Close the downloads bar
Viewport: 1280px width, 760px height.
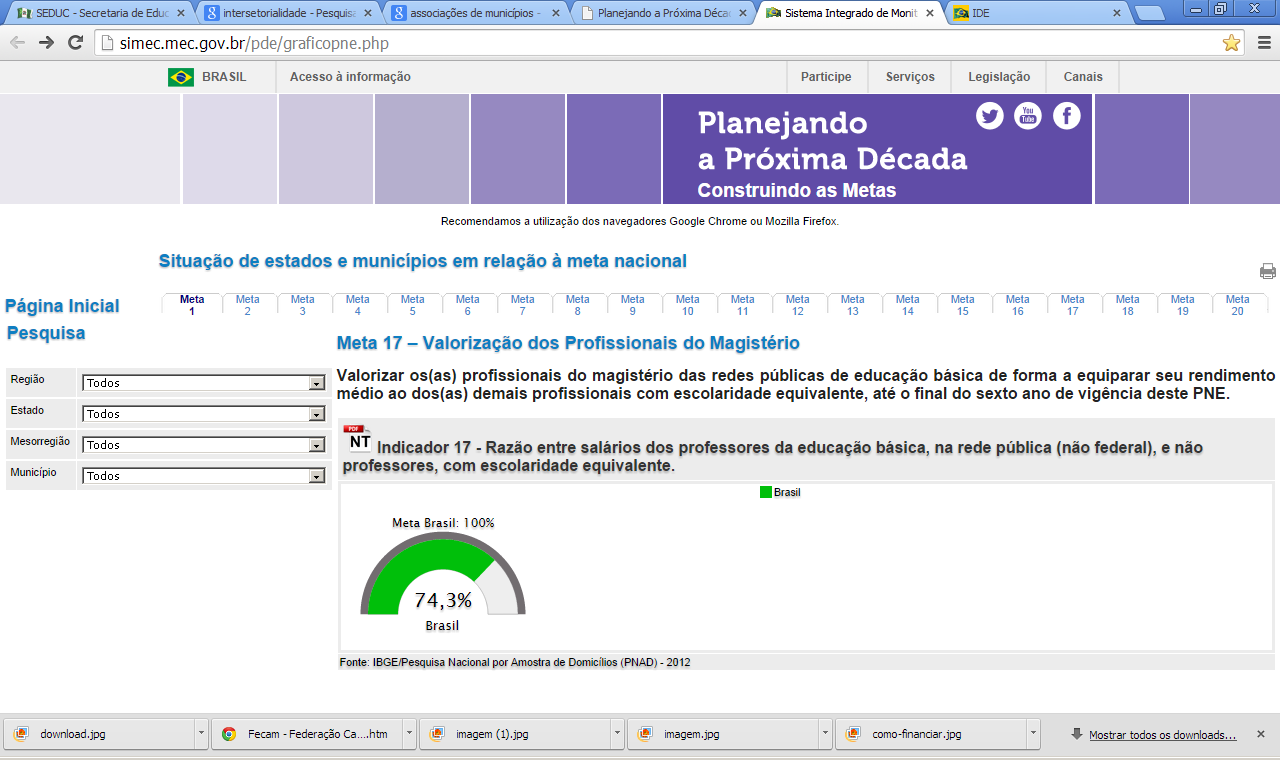(1261, 734)
